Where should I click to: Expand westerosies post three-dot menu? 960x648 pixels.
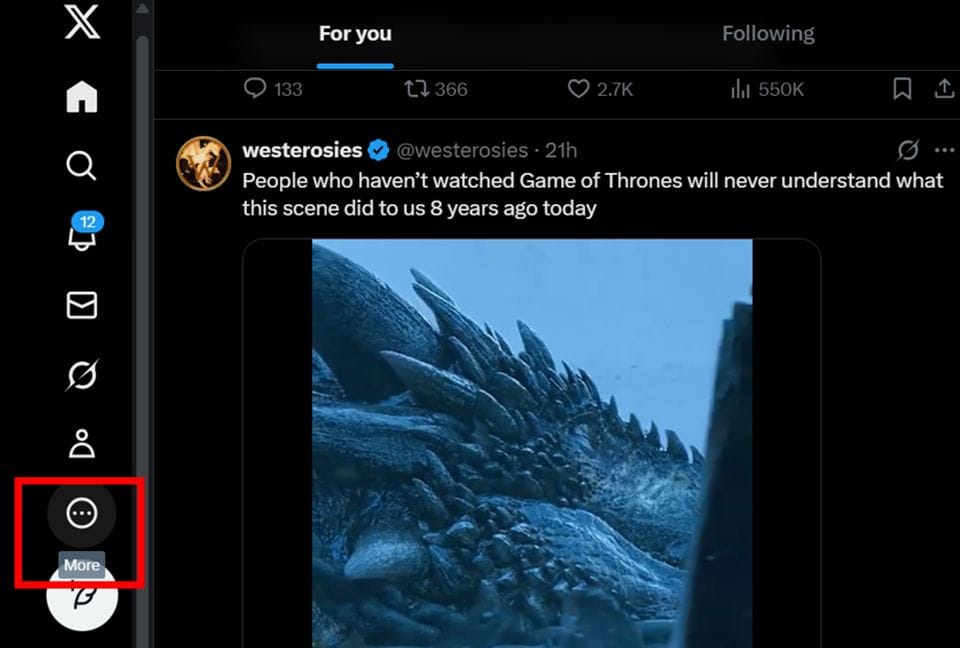point(944,150)
